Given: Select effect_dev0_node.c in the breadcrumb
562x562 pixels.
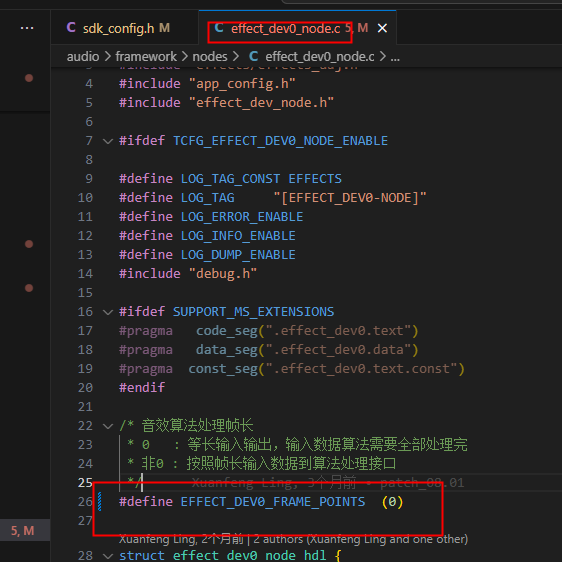Looking at the screenshot, I should (x=320, y=57).
